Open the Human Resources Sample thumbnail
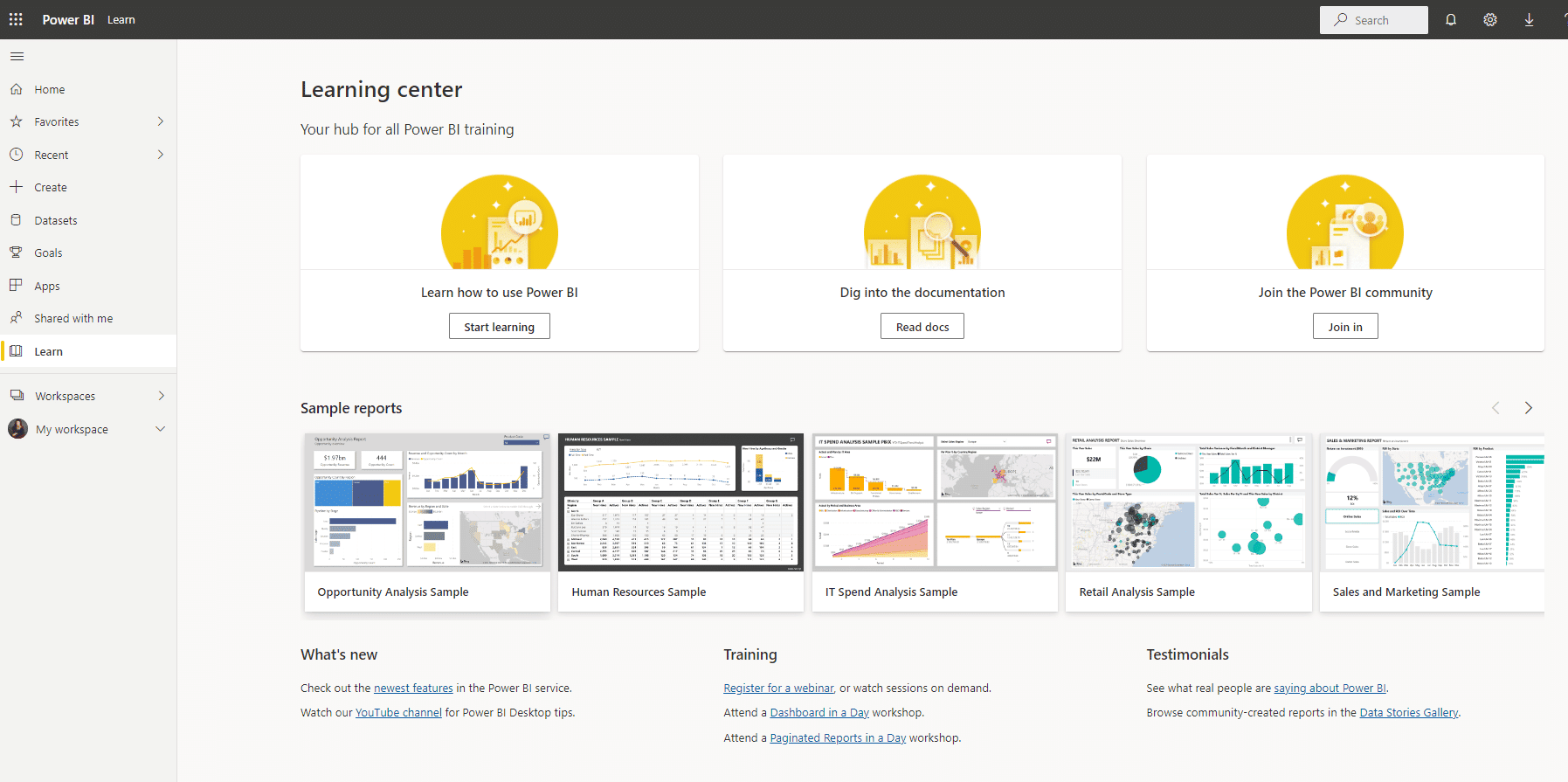The width and height of the screenshot is (1568, 782). pos(680,502)
